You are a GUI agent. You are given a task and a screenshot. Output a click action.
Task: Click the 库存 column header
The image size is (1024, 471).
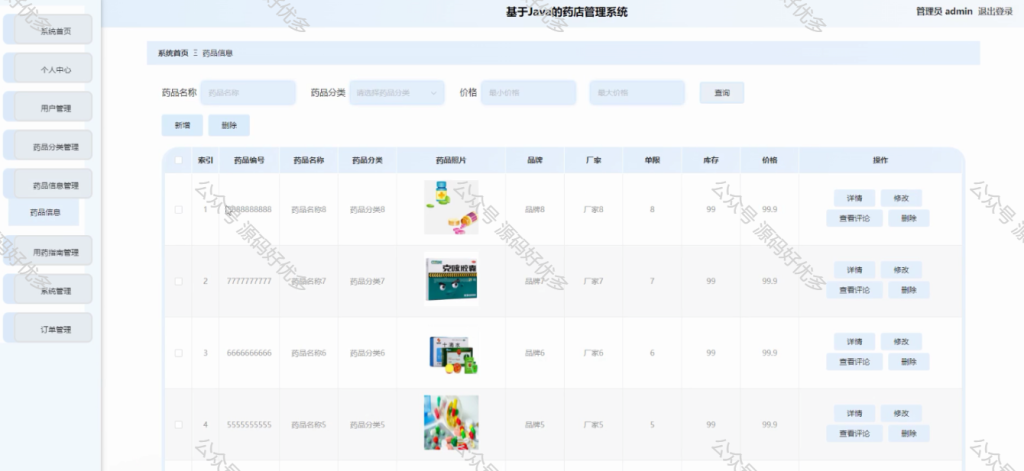pyautogui.click(x=711, y=160)
